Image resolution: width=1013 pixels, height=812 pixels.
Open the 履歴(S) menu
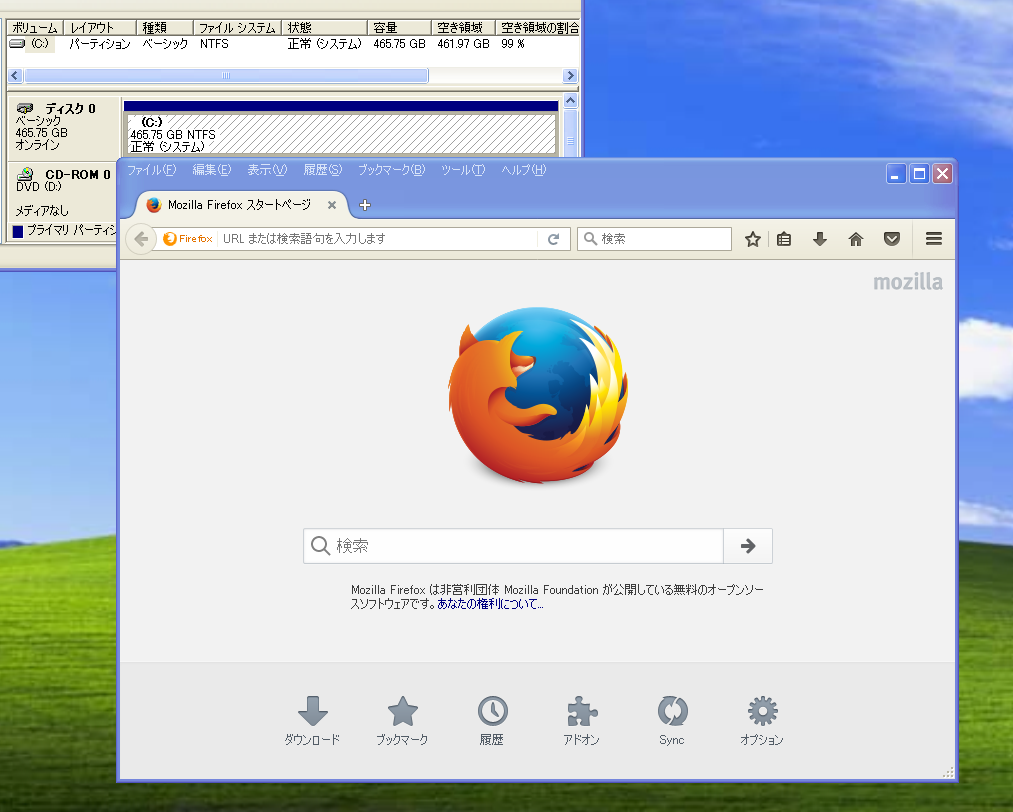[x=323, y=170]
